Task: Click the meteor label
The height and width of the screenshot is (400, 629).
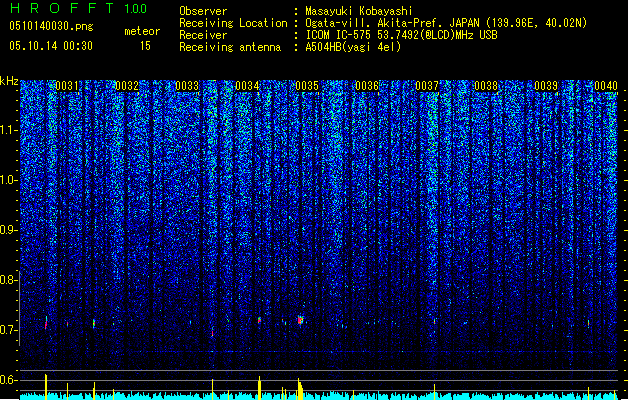Action: (x=142, y=31)
